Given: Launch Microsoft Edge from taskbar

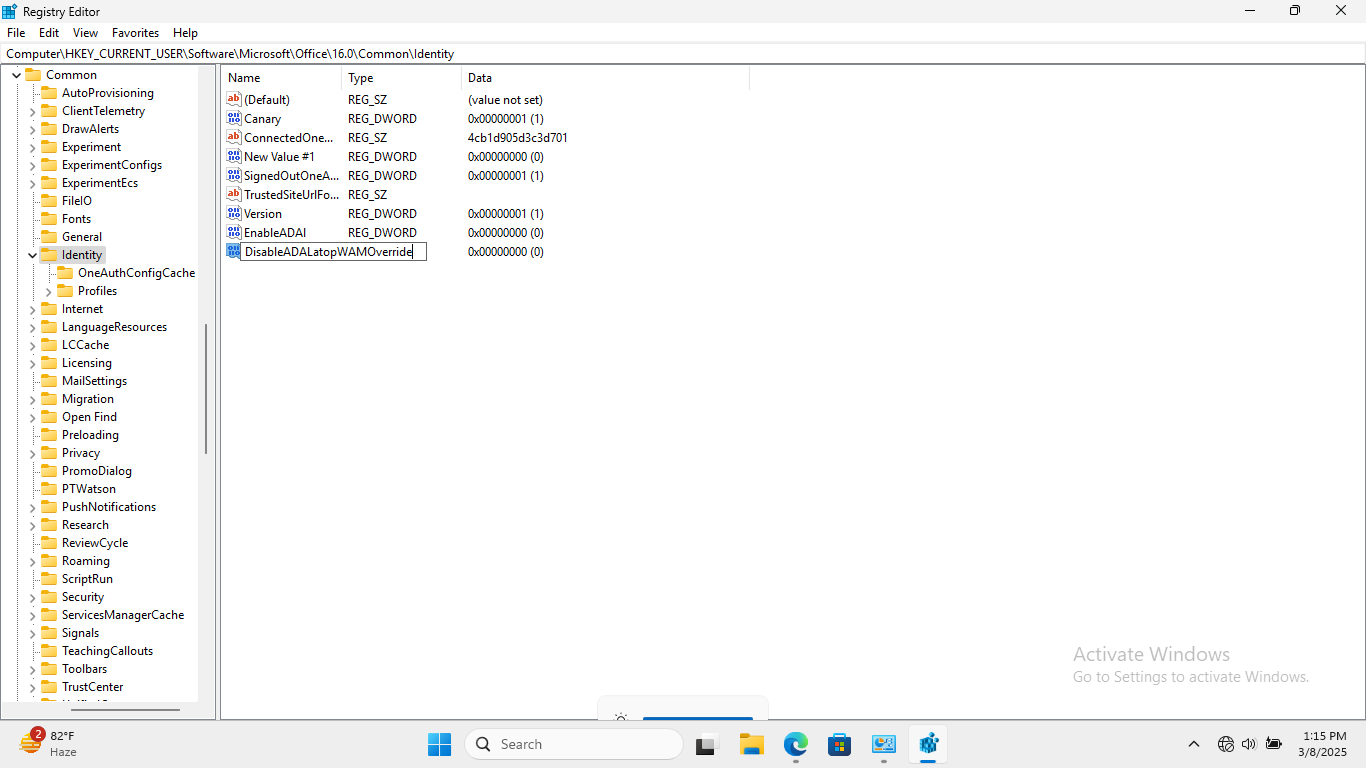Looking at the screenshot, I should click(795, 744).
